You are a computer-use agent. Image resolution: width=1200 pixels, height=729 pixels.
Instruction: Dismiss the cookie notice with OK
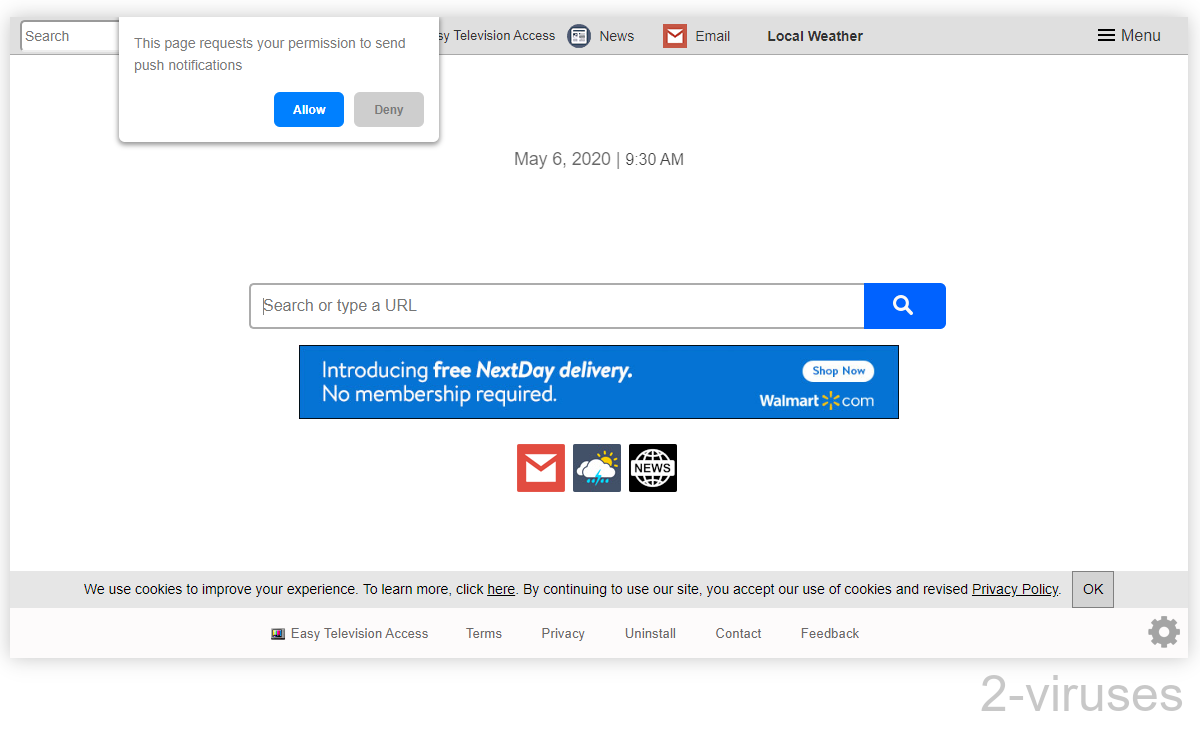point(1092,589)
